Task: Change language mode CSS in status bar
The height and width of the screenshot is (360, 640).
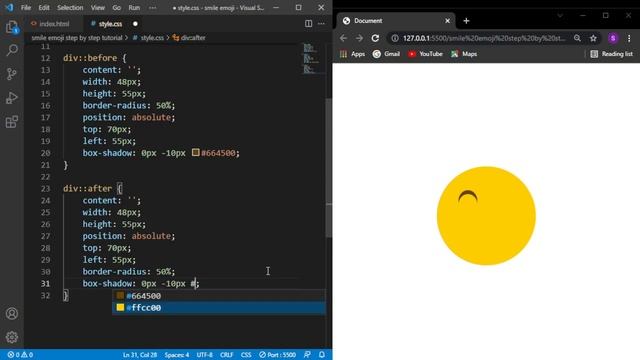Action: pos(246,355)
